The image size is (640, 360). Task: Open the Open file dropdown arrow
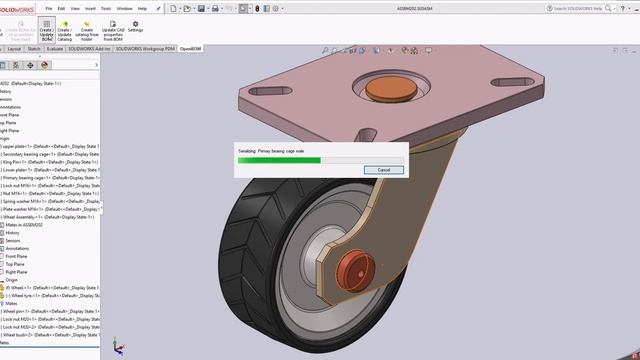(194, 9)
